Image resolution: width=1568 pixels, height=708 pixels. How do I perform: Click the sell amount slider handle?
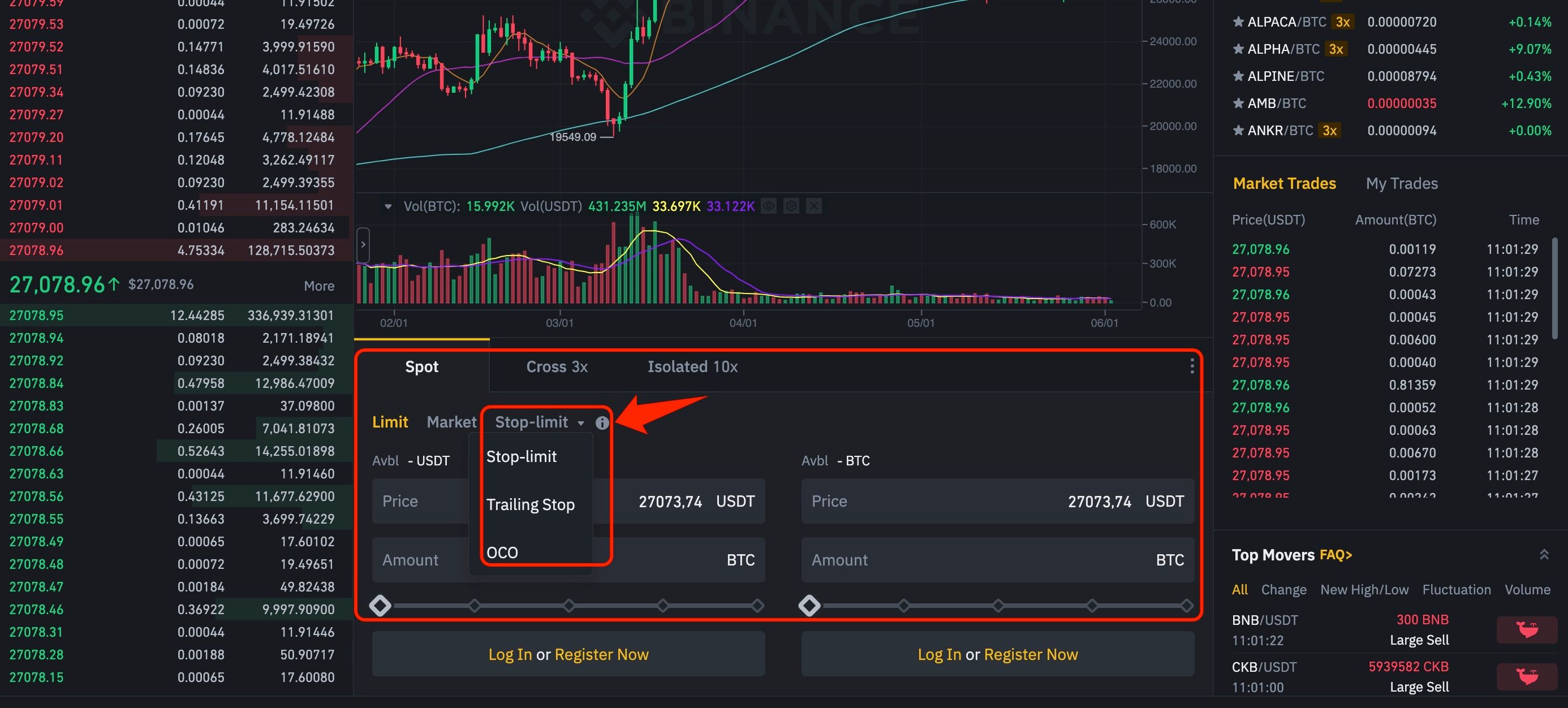coord(809,606)
